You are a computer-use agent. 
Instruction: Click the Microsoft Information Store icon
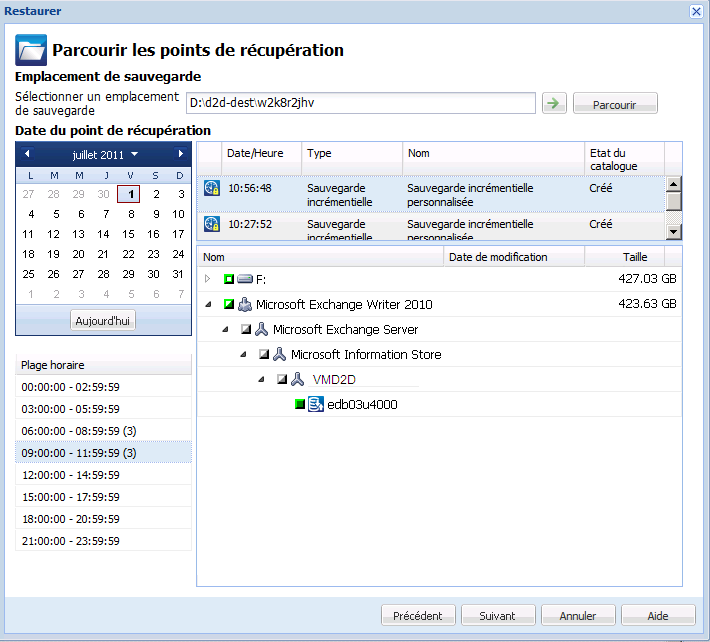280,354
